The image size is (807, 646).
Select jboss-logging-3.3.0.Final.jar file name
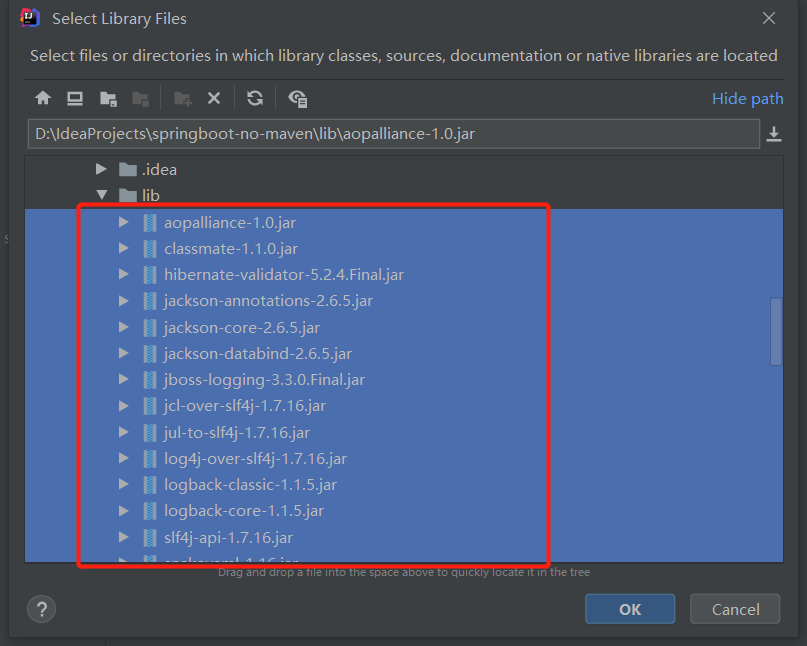tap(264, 380)
